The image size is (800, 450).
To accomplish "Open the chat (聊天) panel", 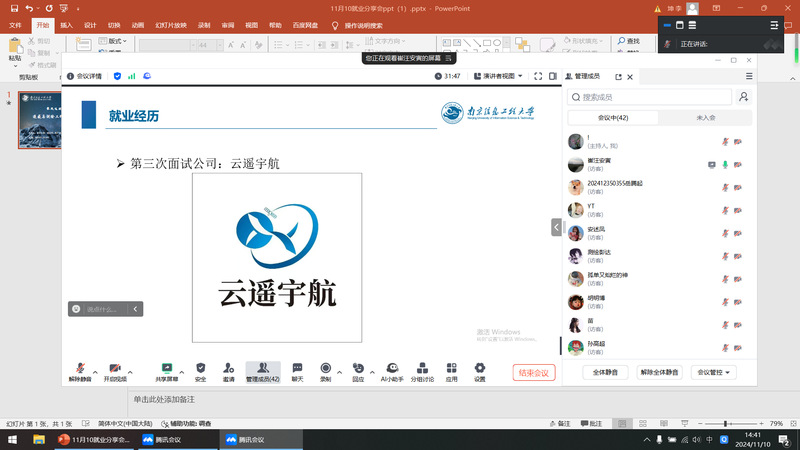I will 297,372.
